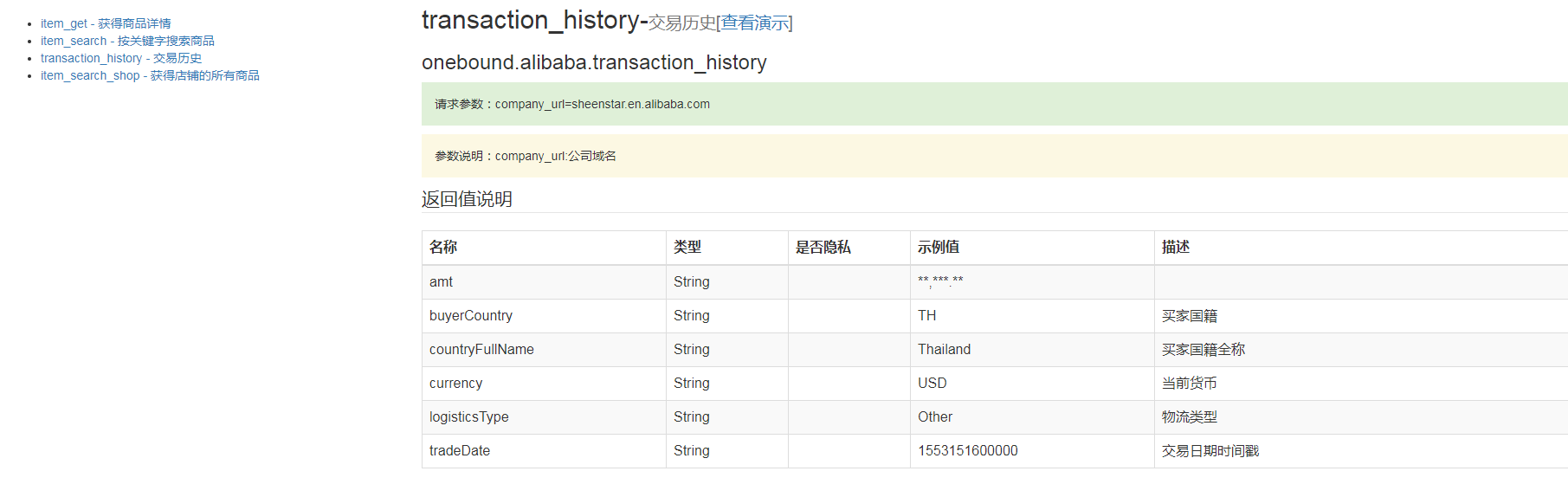Select onebound.alibaba.transaction_history heading
This screenshot has height=484, width=1568.
tap(594, 62)
